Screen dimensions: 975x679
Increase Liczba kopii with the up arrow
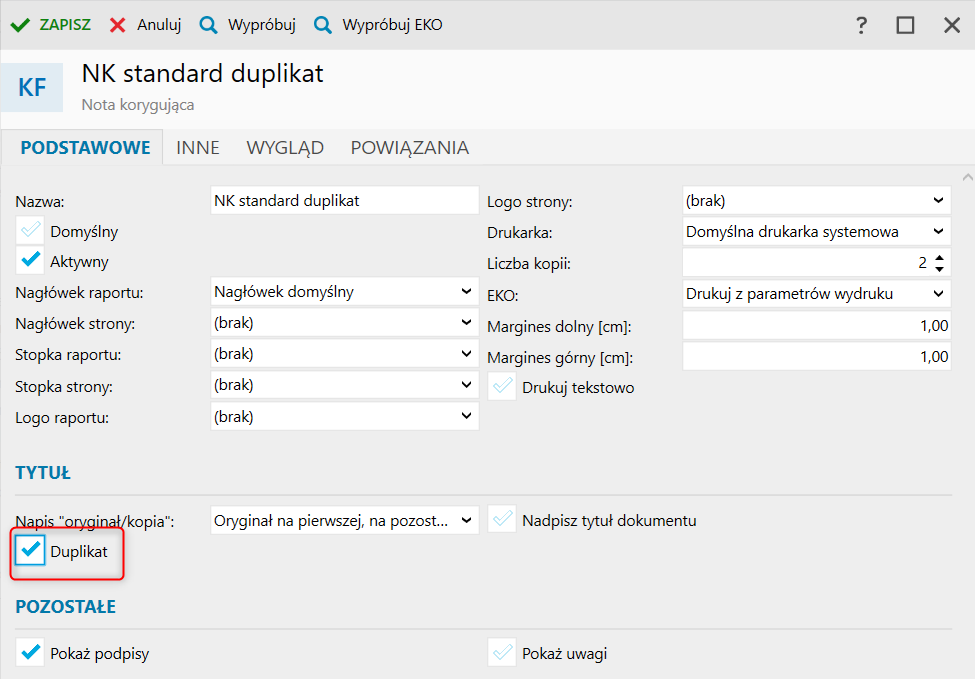coord(938,258)
